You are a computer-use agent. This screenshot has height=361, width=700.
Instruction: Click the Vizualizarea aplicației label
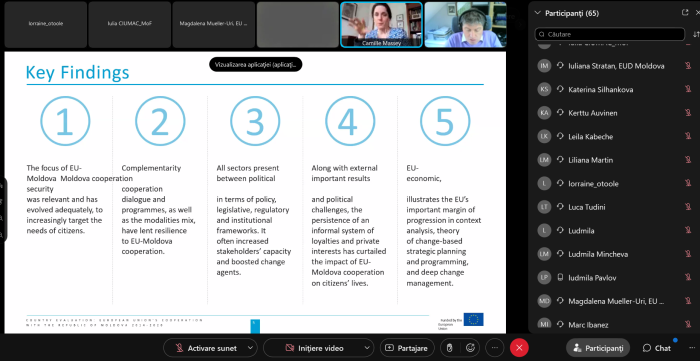[256, 64]
